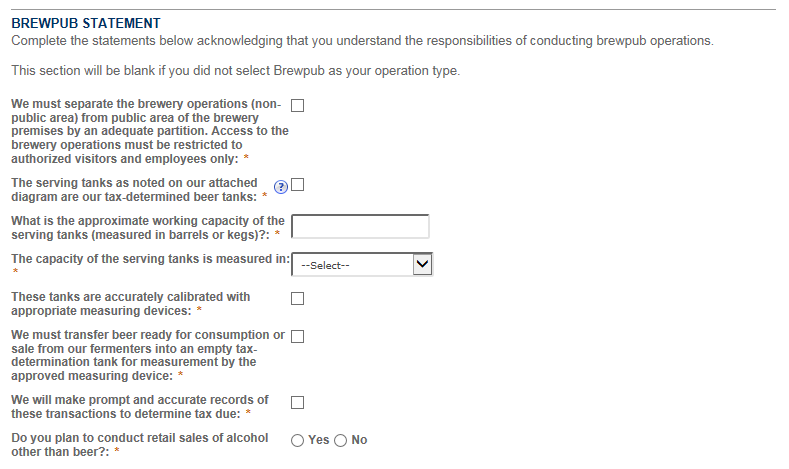
Task: Tick the prompt and accurate records checkbox
Action: 297,402
